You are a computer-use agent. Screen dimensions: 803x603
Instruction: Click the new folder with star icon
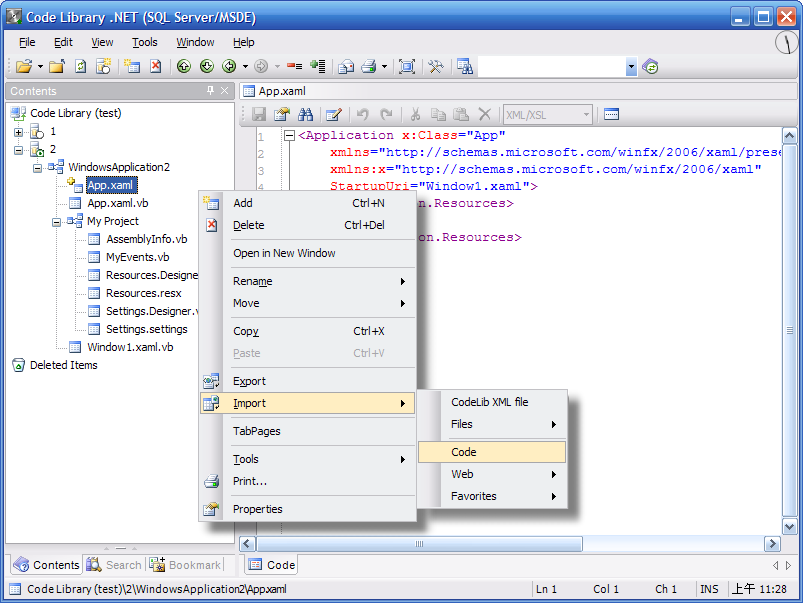pyautogui.click(x=103, y=67)
